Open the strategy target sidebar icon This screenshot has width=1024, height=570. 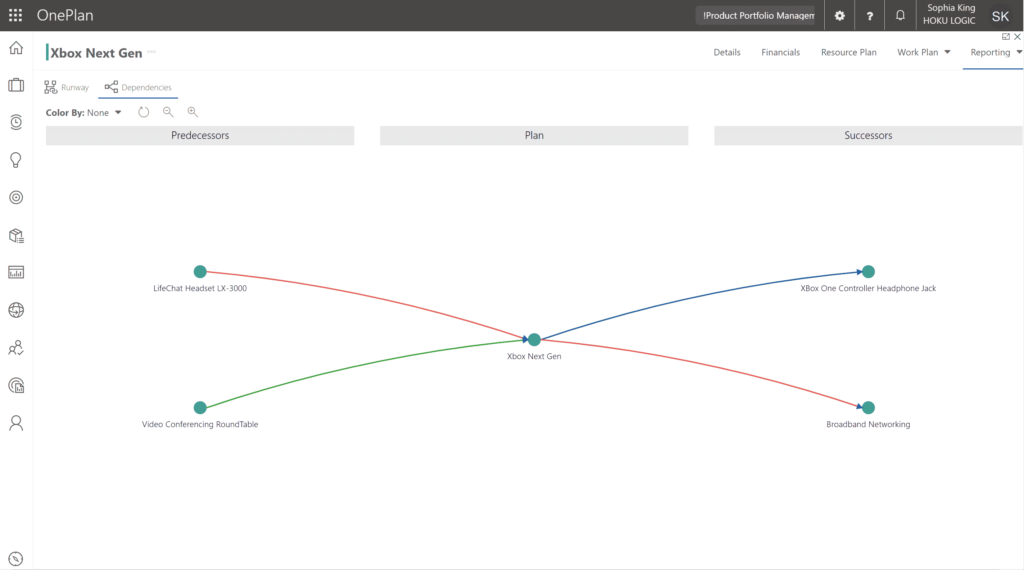(16, 197)
